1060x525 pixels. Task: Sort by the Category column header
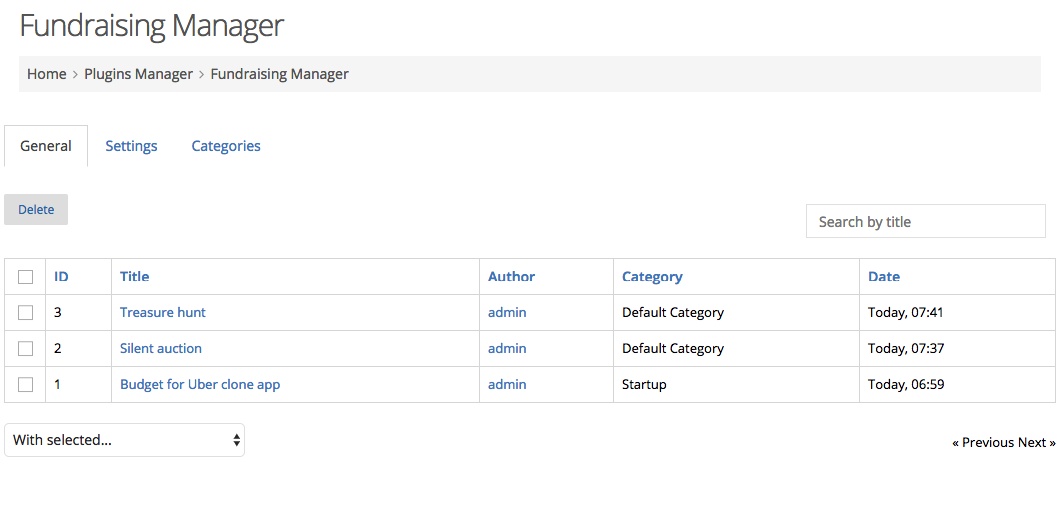(652, 276)
